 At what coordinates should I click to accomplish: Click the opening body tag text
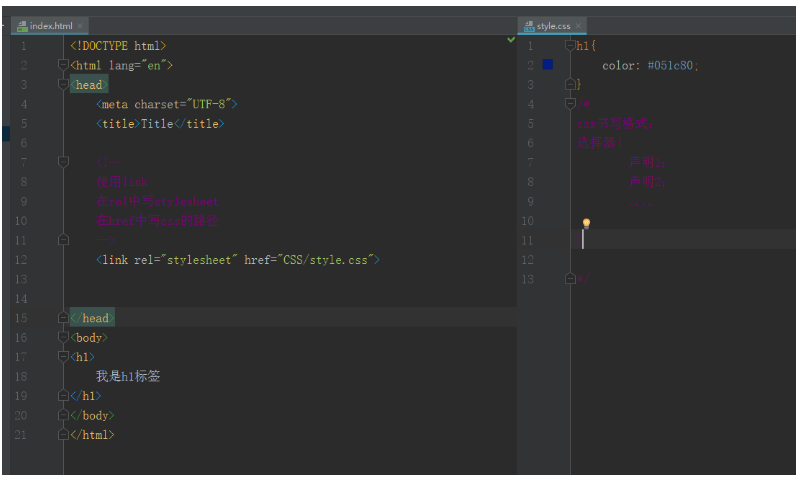89,337
